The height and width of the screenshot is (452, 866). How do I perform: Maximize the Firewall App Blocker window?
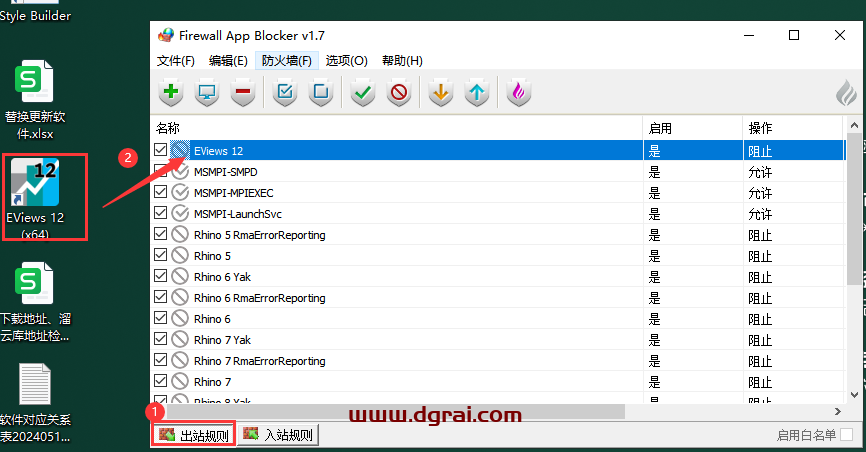coord(794,35)
